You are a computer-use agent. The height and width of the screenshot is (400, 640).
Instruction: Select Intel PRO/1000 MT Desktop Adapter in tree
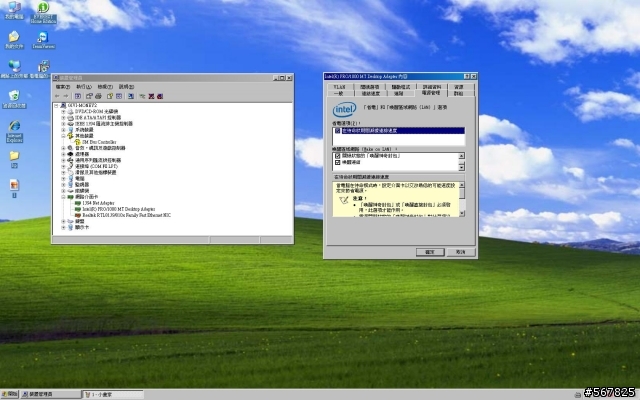(x=115, y=209)
